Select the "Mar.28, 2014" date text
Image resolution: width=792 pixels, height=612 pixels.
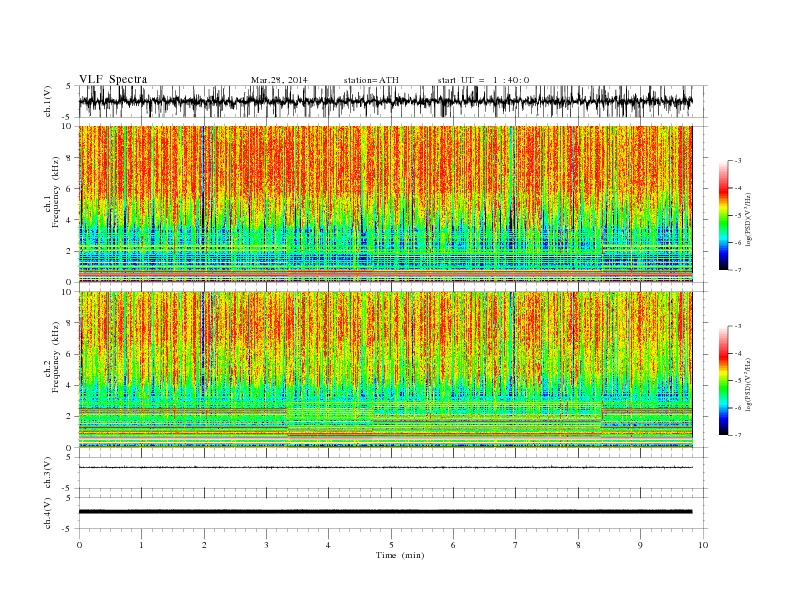(x=279, y=80)
